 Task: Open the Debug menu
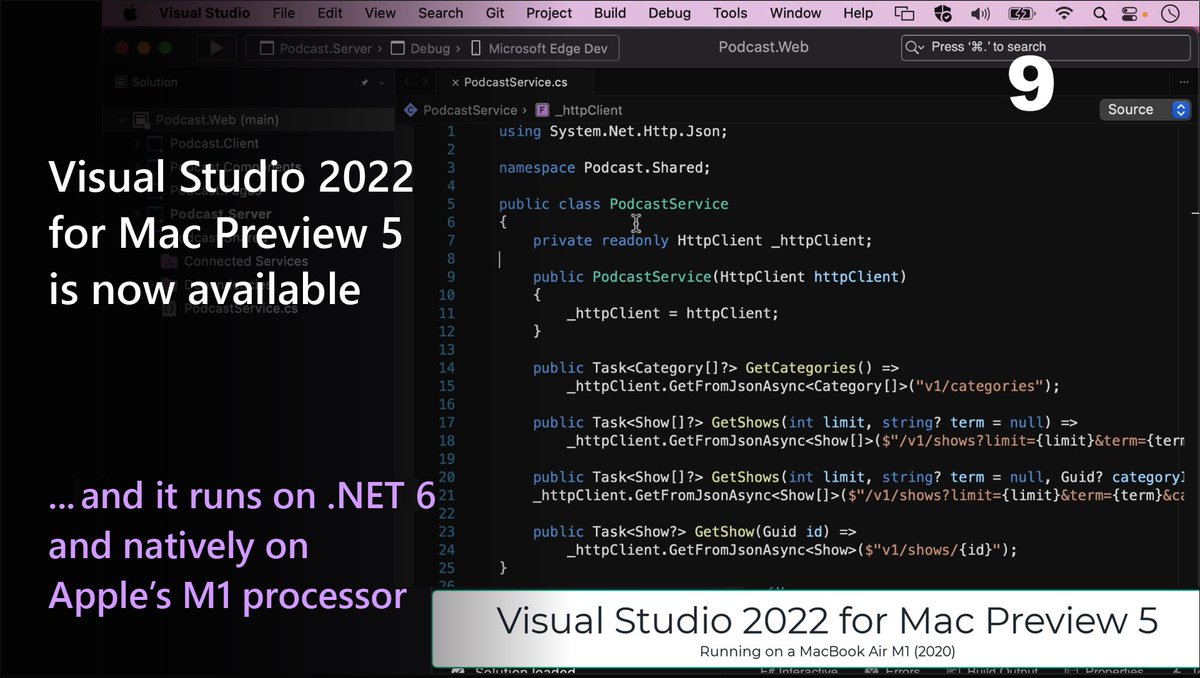coord(669,13)
